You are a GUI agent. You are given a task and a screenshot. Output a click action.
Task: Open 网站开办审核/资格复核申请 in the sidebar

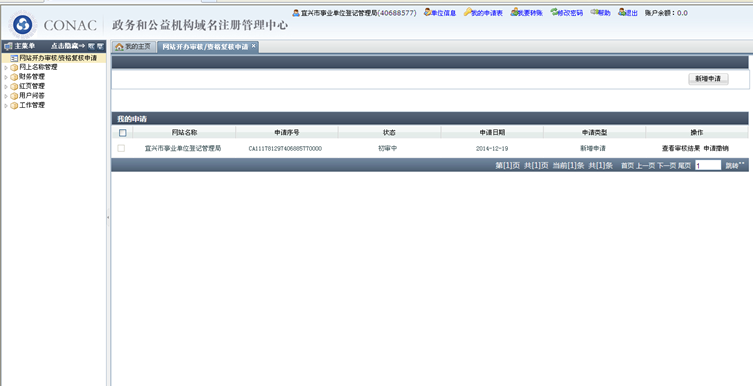tap(58, 58)
